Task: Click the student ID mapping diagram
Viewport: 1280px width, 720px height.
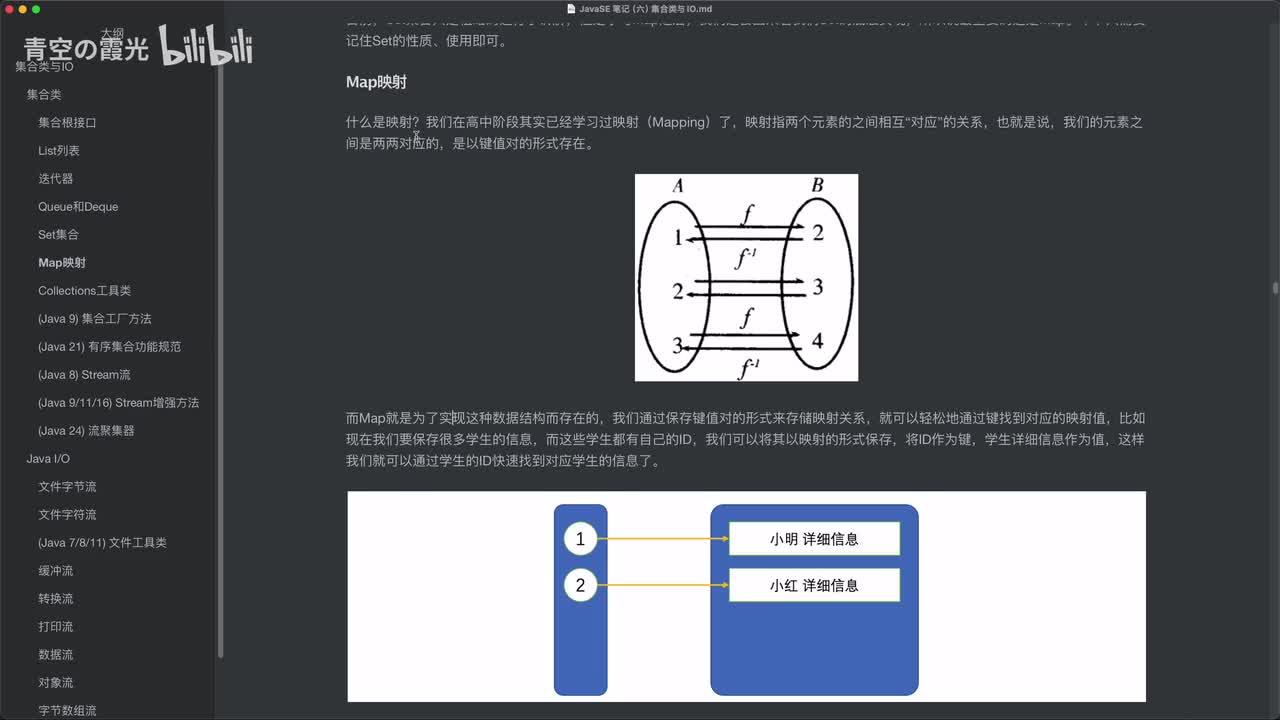Action: [x=746, y=596]
